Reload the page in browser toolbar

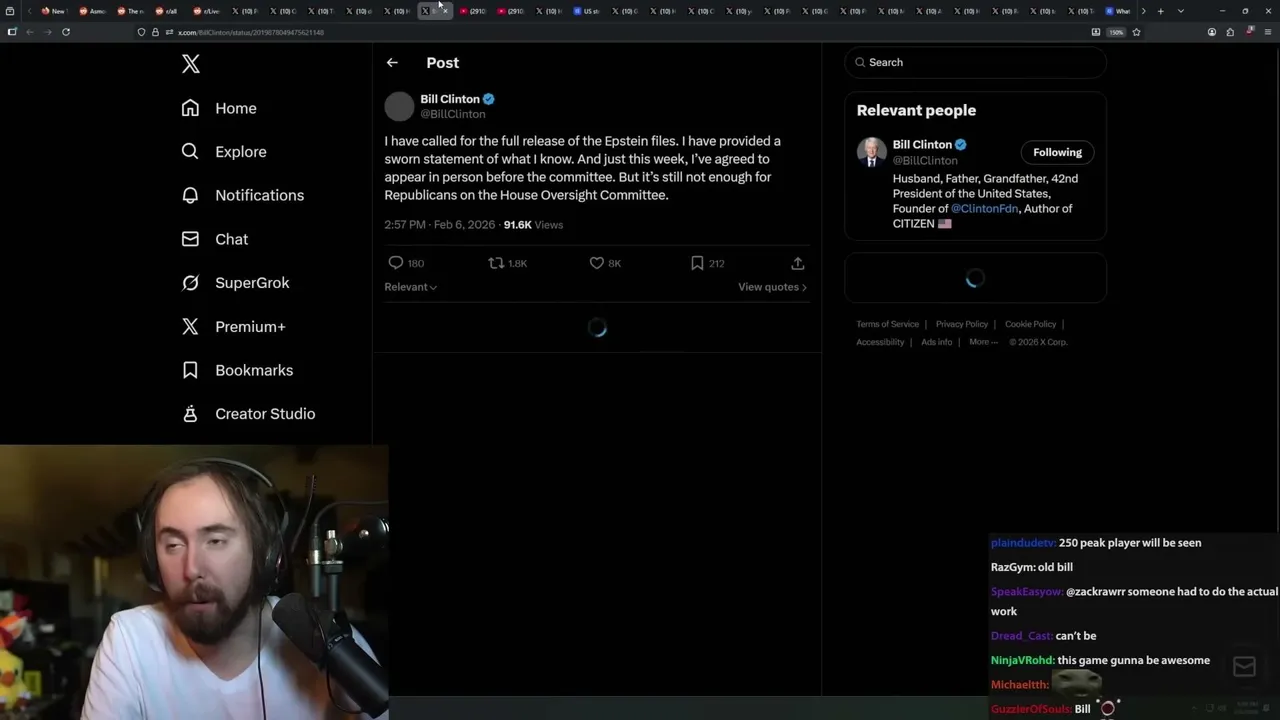point(66,32)
